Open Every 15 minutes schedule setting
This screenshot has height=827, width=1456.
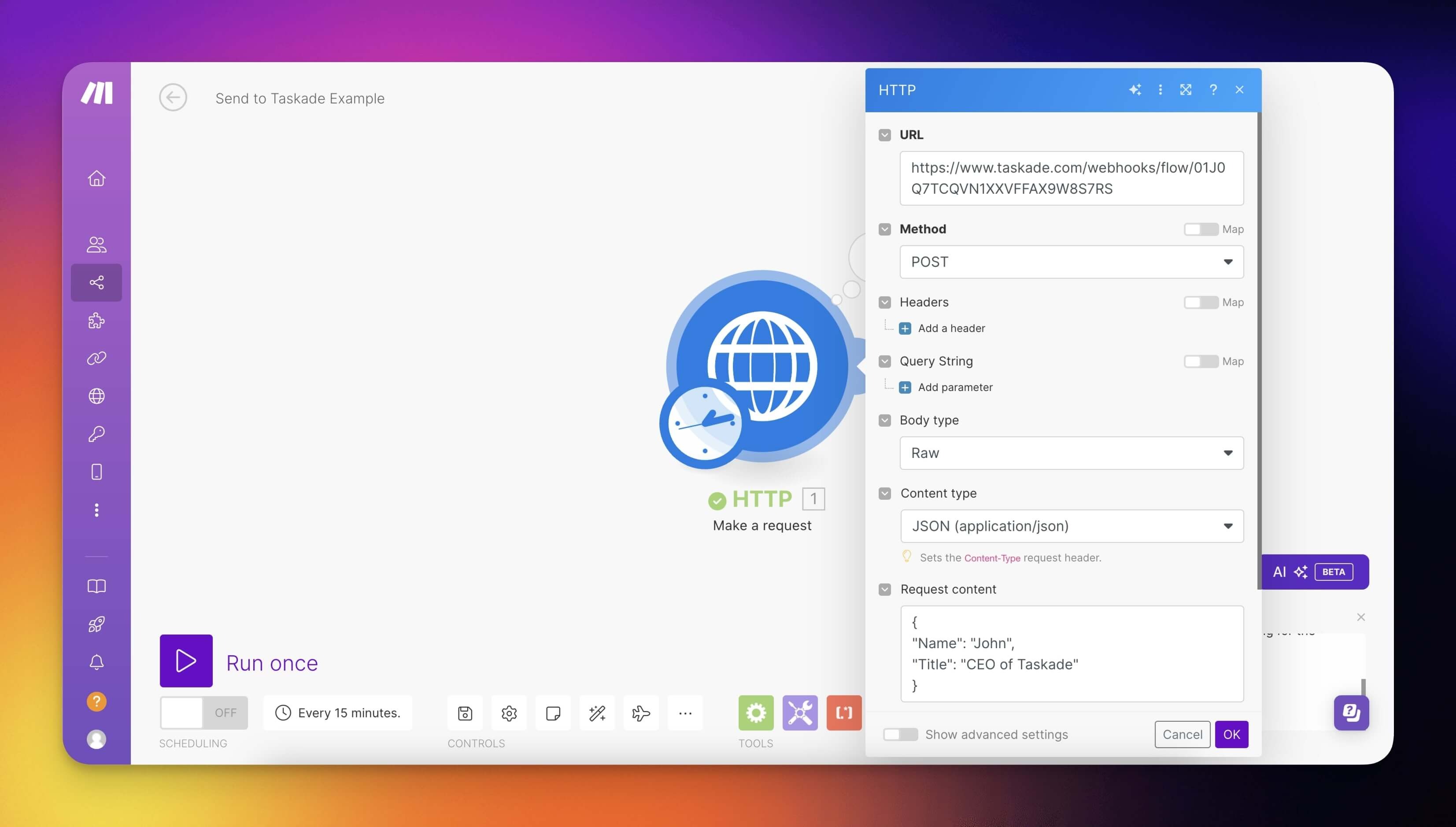click(338, 713)
